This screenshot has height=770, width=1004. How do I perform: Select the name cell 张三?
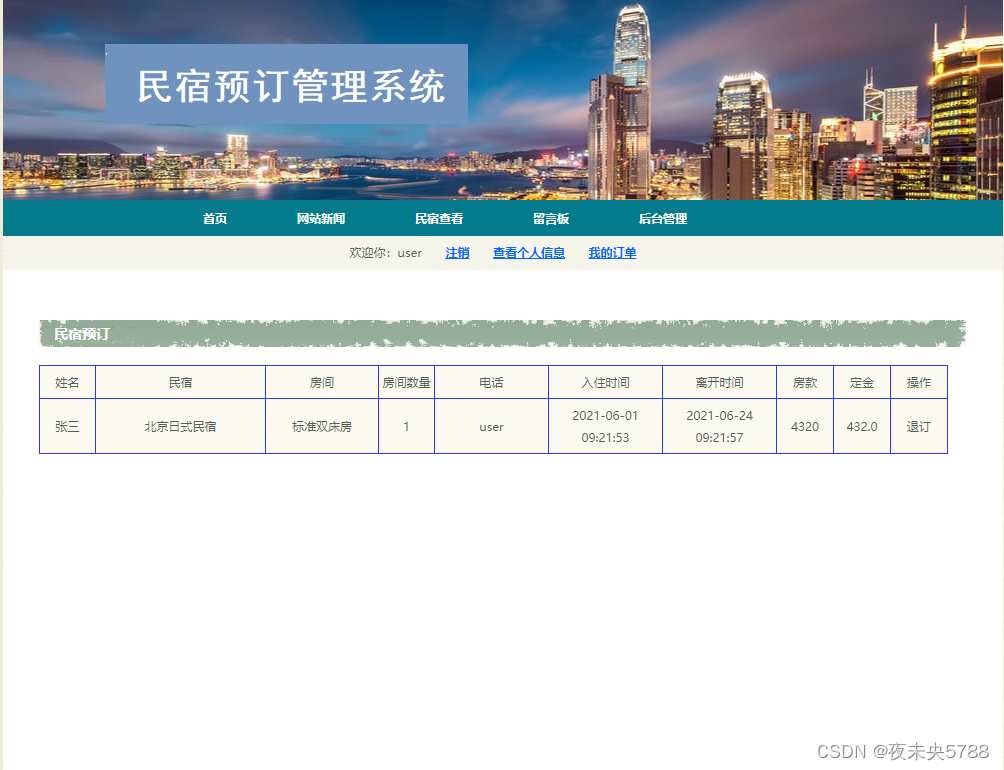(x=67, y=426)
